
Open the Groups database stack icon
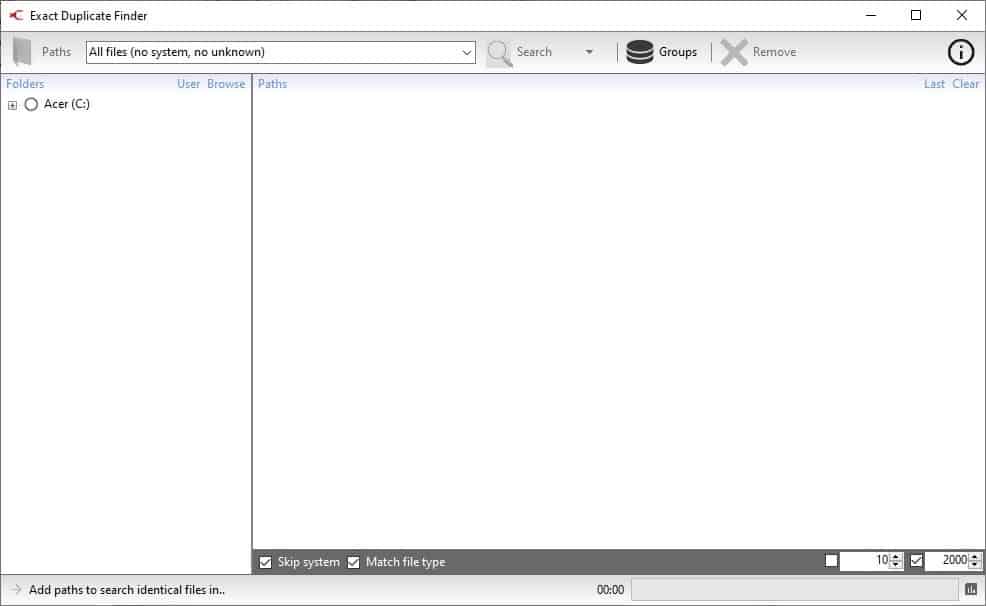click(x=640, y=52)
